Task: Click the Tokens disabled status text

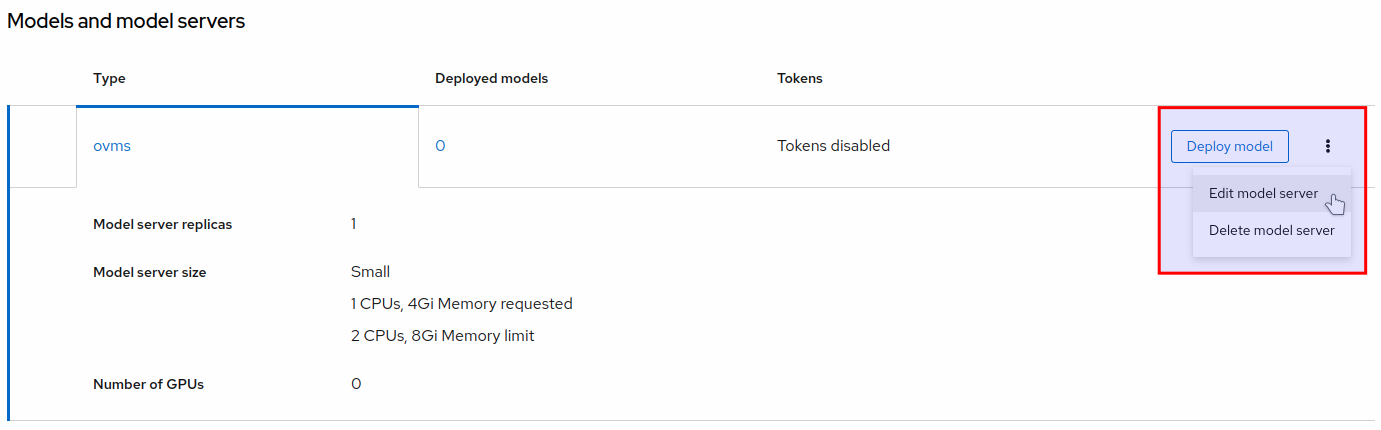Action: pyautogui.click(x=833, y=146)
